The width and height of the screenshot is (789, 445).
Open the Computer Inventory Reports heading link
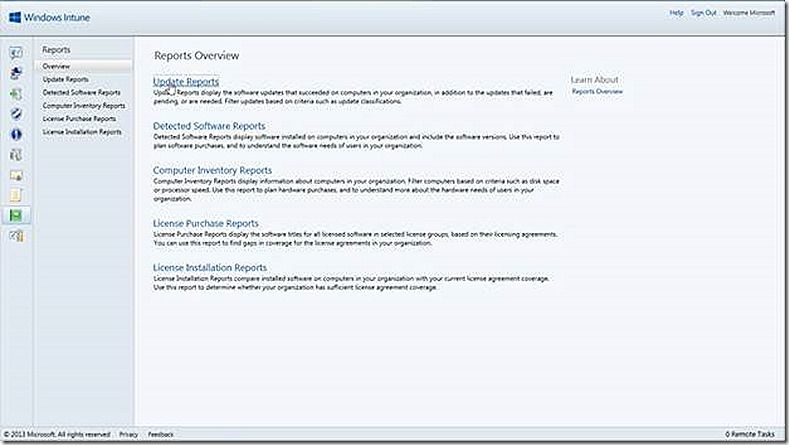coord(212,170)
